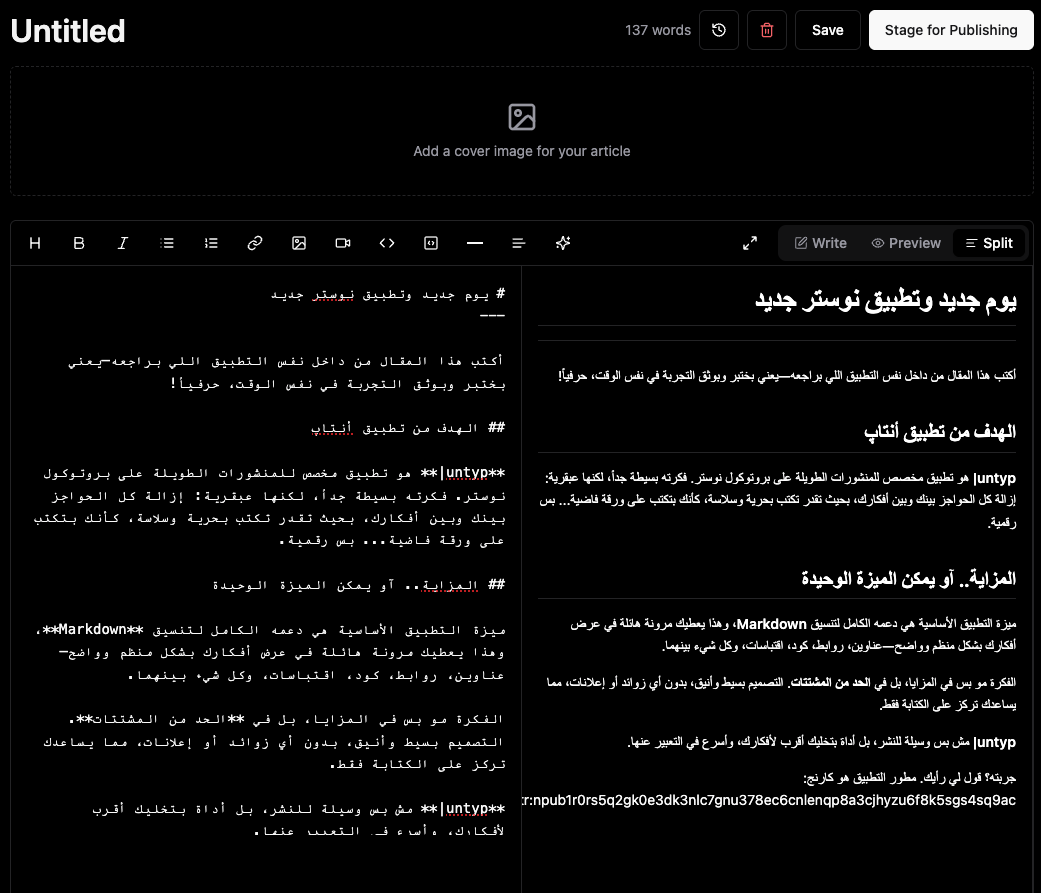This screenshot has height=893, width=1041.
Task: Add a cover image for the article
Action: 522,131
